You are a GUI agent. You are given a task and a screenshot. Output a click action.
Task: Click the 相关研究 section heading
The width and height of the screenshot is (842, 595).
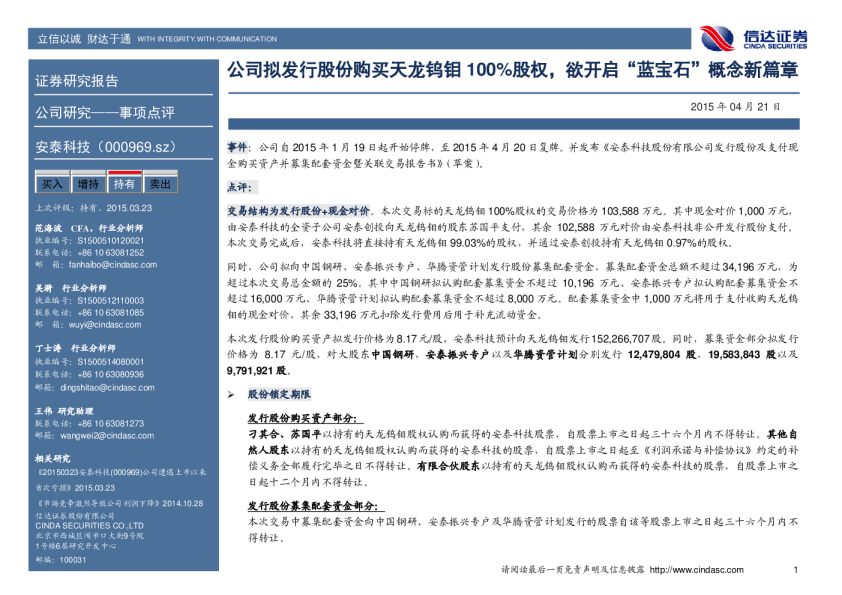click(x=52, y=458)
